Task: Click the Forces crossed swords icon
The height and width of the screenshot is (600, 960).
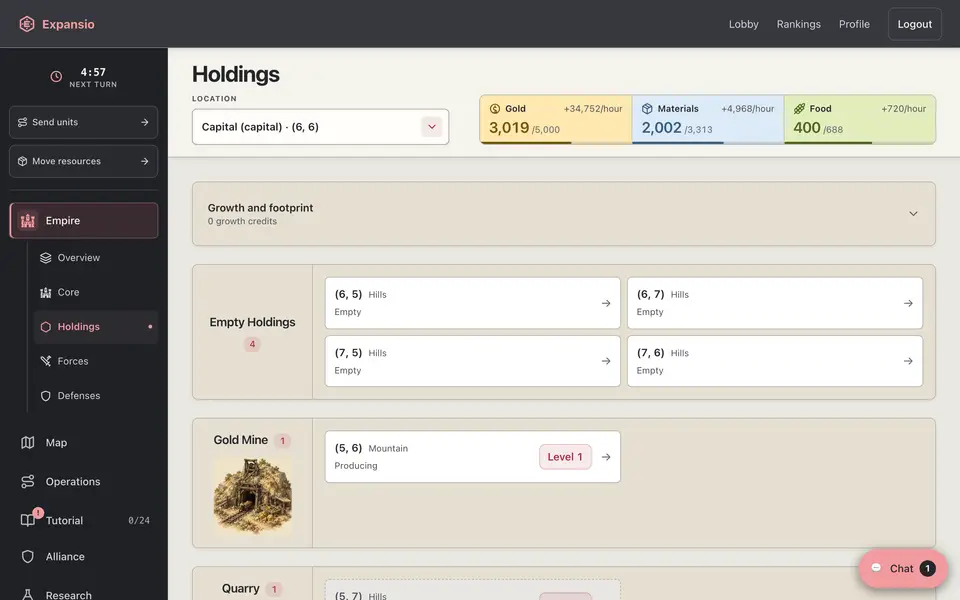Action: (45, 361)
